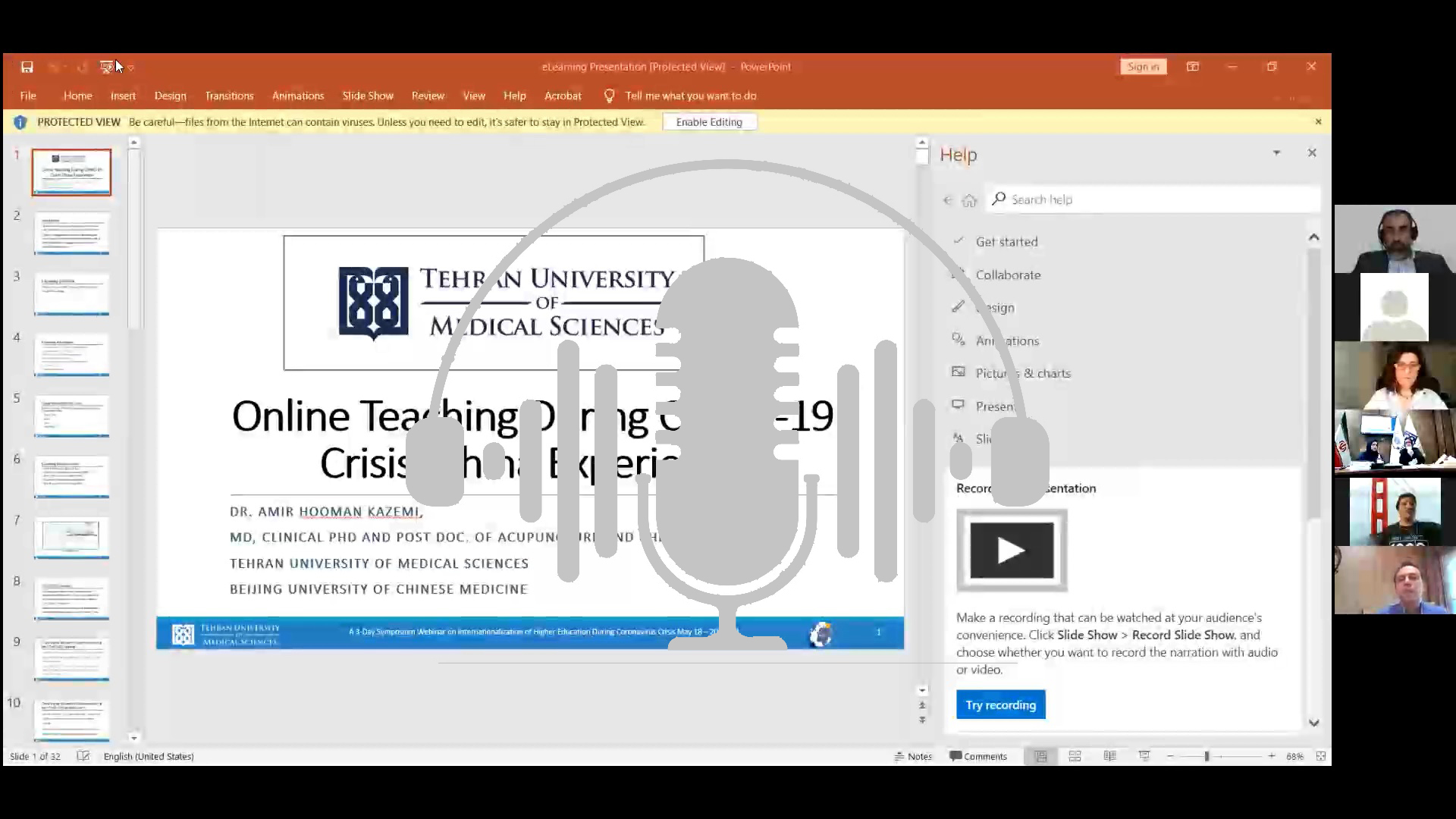Start Slide Show from status bar
The width and height of the screenshot is (1456, 819).
pyautogui.click(x=1144, y=756)
